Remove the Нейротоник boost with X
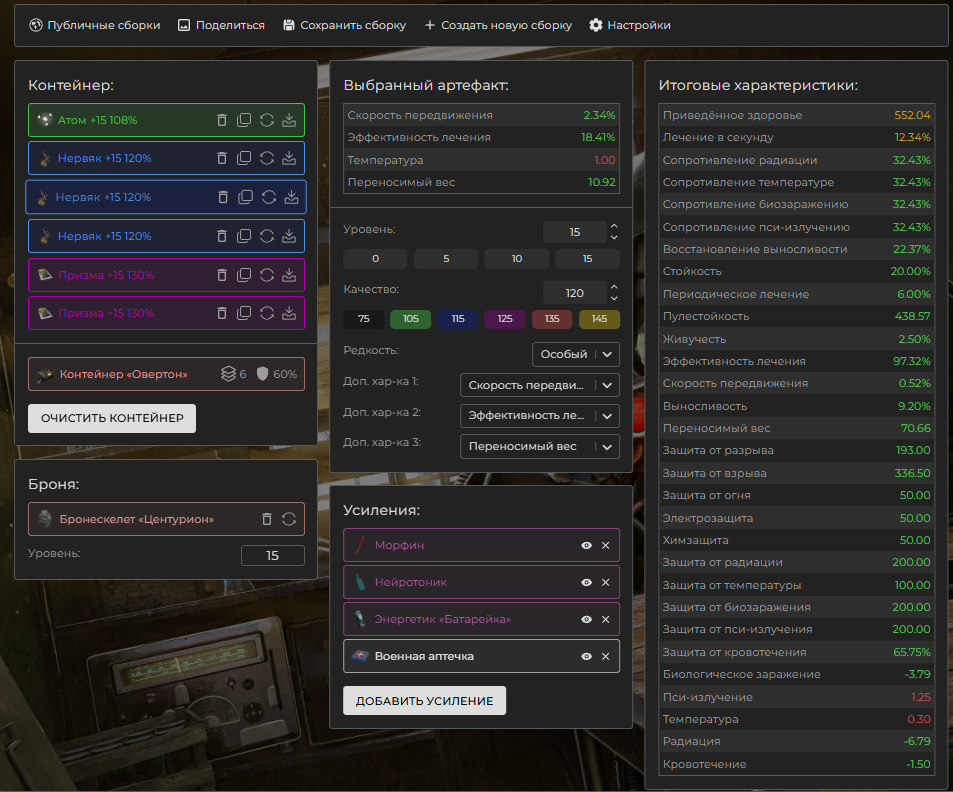 [x=605, y=582]
